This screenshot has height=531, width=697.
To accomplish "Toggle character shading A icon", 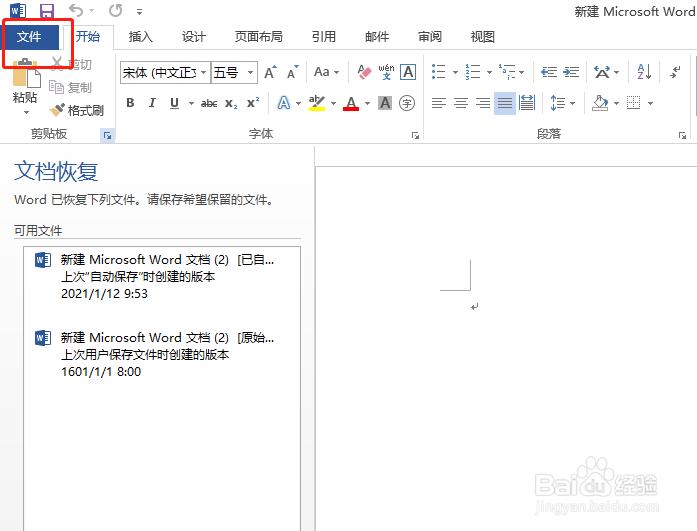I will (x=385, y=103).
